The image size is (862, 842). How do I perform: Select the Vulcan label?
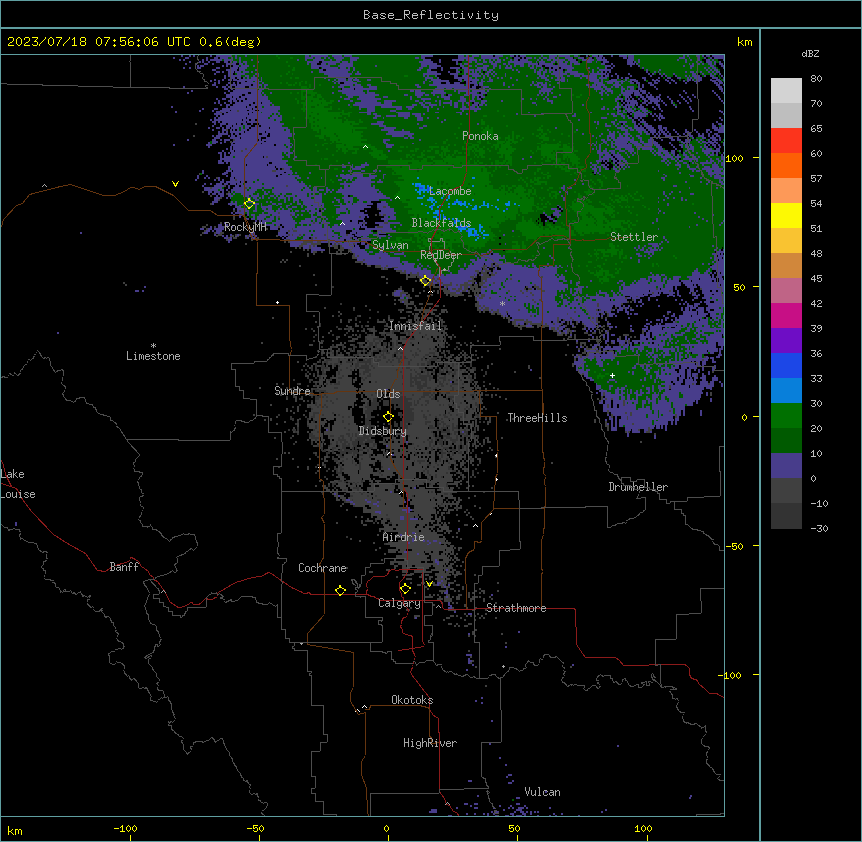[x=543, y=792]
